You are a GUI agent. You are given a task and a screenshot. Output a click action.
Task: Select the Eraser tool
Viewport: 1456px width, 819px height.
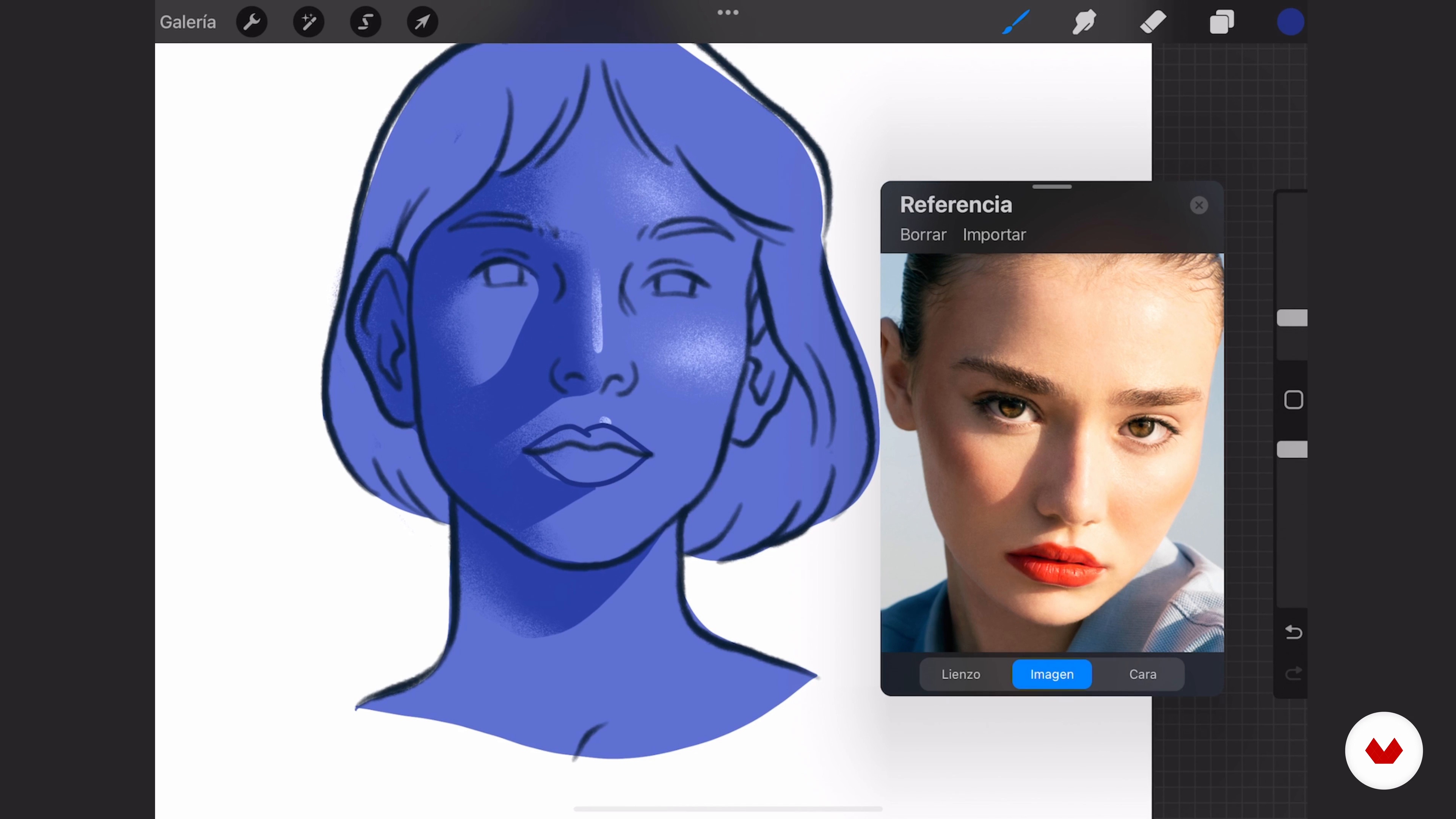coord(1153,22)
